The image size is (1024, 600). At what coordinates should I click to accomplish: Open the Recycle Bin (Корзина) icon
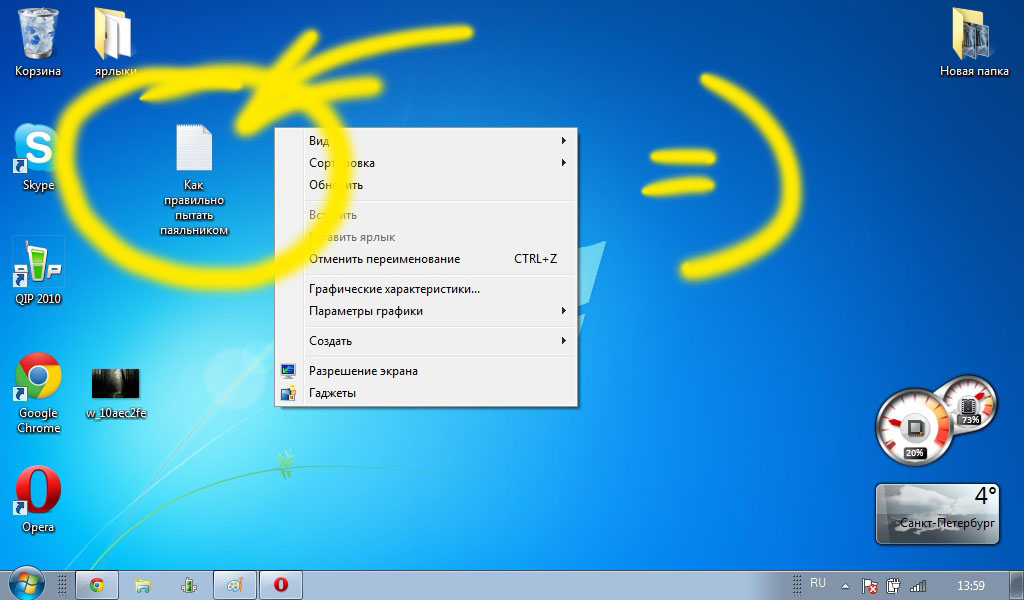point(38,40)
